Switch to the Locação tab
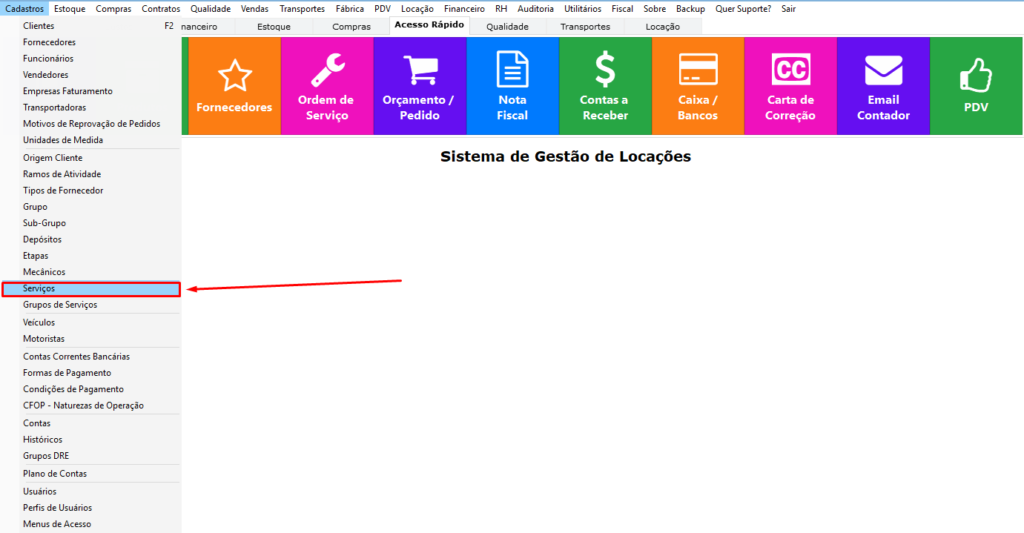 pos(662,27)
